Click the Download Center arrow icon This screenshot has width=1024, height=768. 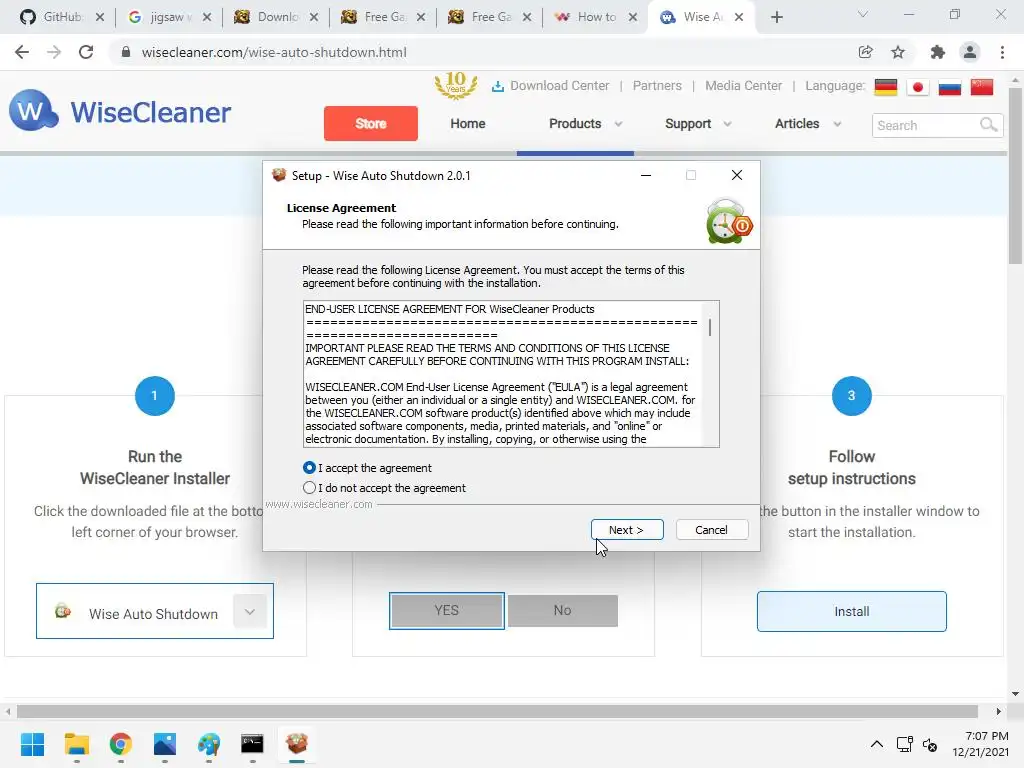(498, 86)
